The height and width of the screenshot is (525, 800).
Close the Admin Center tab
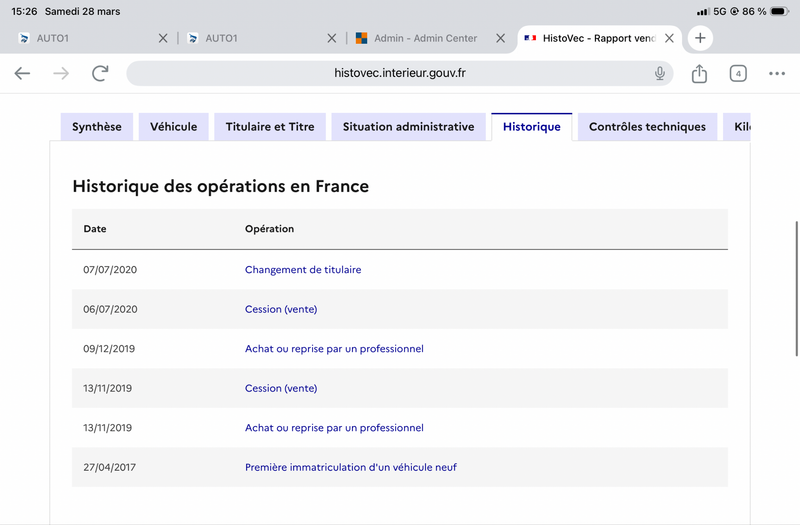[500, 38]
